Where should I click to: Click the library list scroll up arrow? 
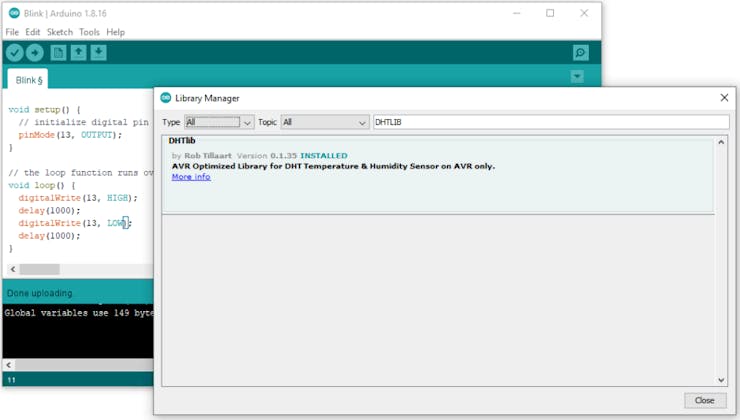click(x=721, y=142)
